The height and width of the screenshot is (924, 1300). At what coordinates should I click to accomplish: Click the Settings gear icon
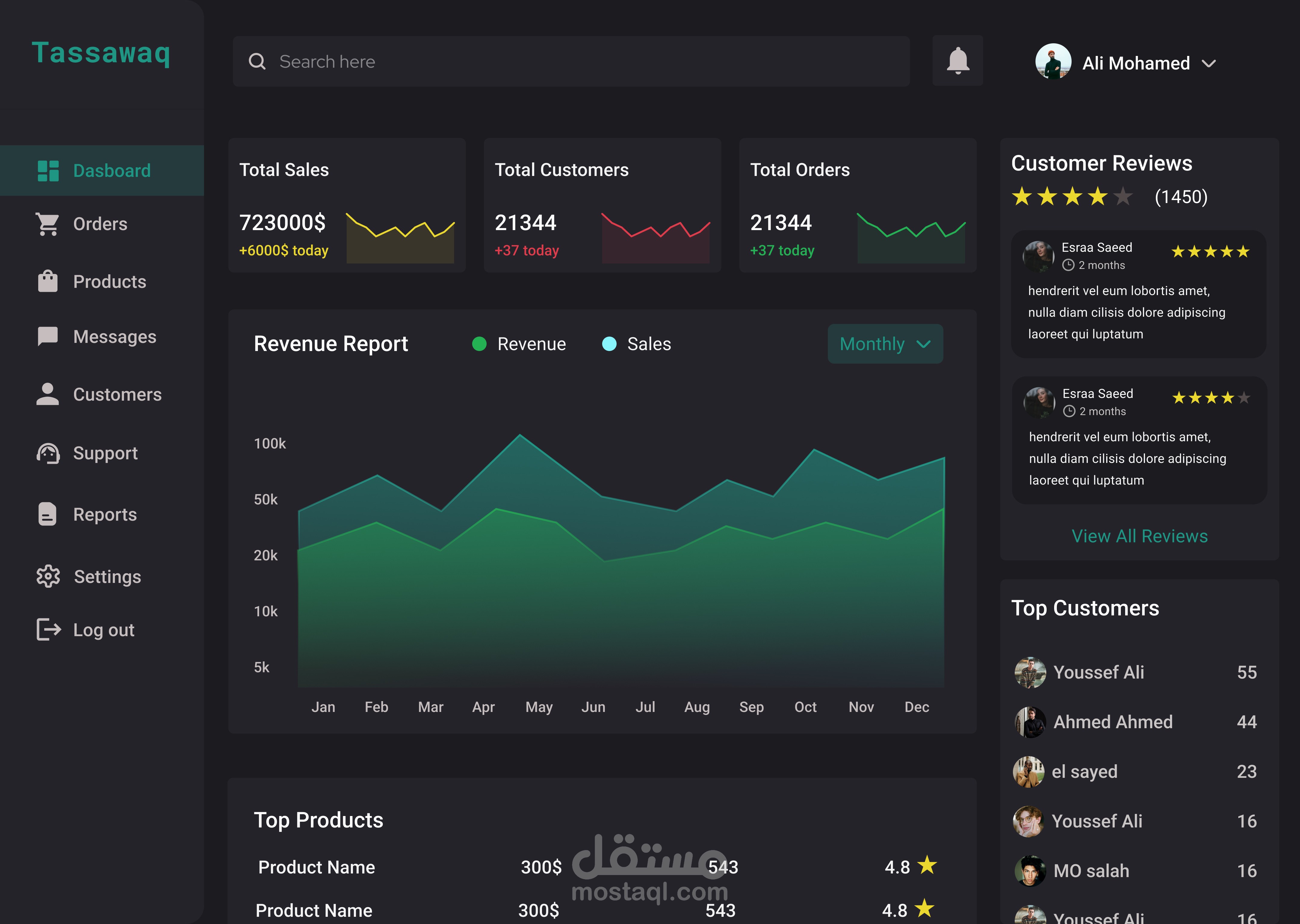point(48,576)
